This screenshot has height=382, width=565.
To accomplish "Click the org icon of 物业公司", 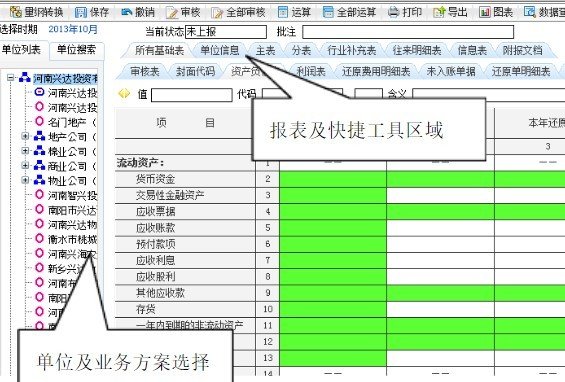I will [39, 180].
